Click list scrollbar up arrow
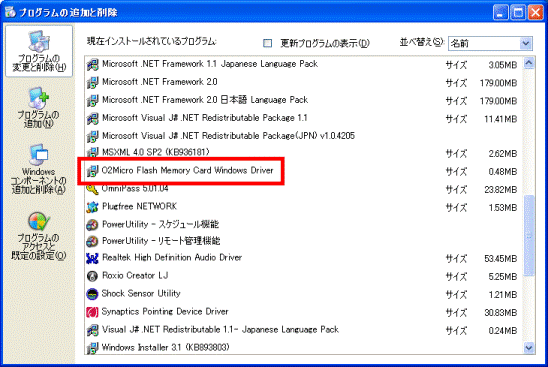Image resolution: width=548 pixels, height=367 pixels. (x=529, y=63)
